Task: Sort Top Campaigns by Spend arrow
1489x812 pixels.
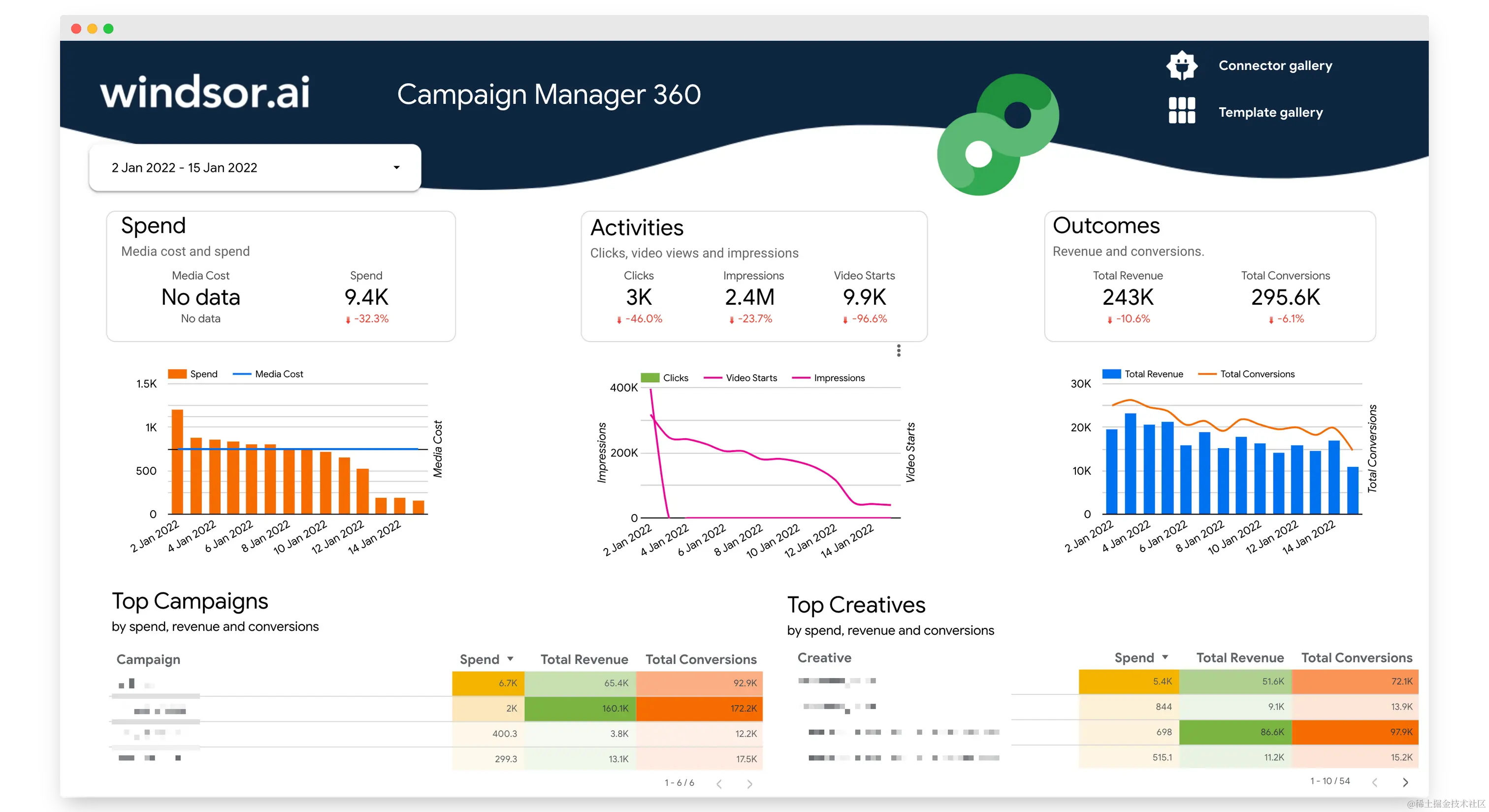Action: (511, 659)
